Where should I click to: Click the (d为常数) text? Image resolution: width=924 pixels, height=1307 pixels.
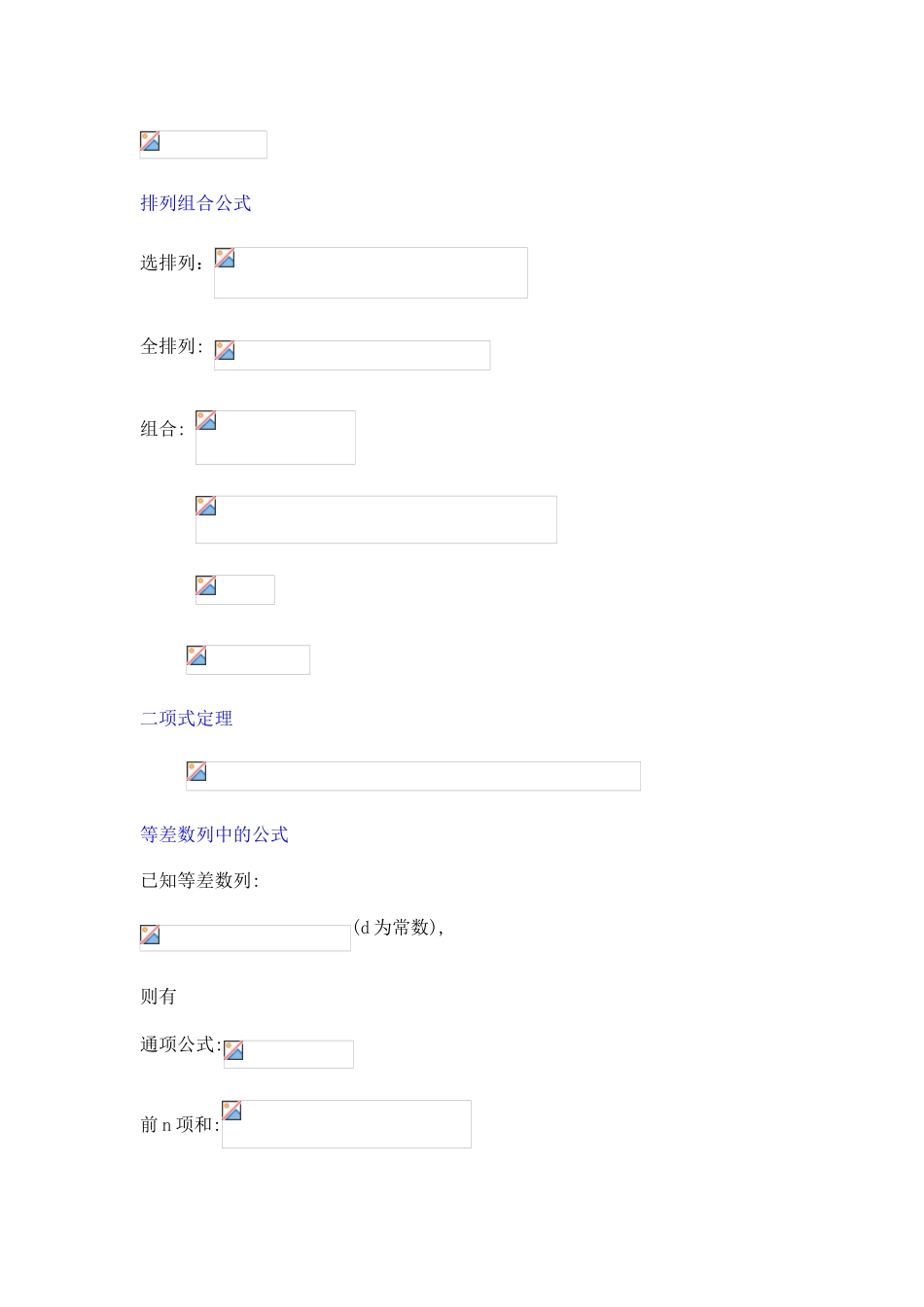pyautogui.click(x=399, y=928)
